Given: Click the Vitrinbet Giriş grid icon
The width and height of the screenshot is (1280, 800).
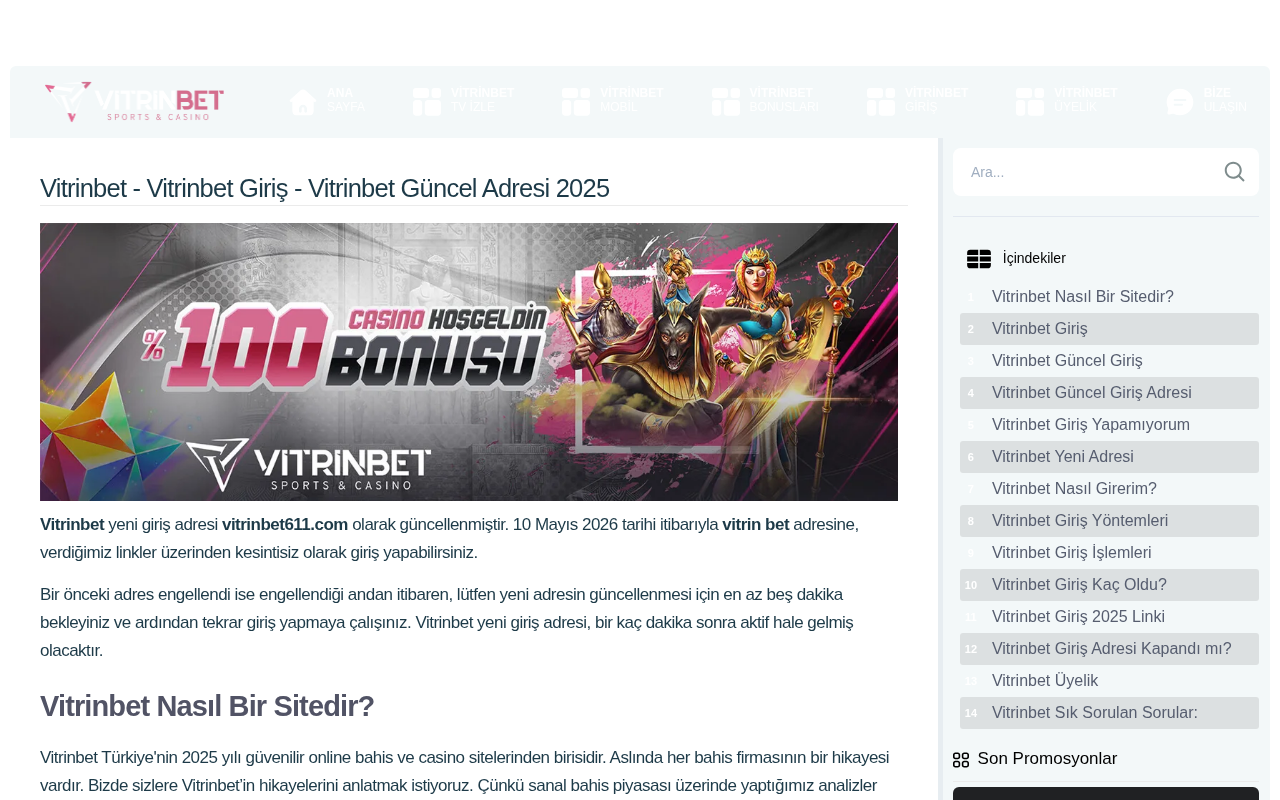Looking at the screenshot, I should [x=881, y=102].
